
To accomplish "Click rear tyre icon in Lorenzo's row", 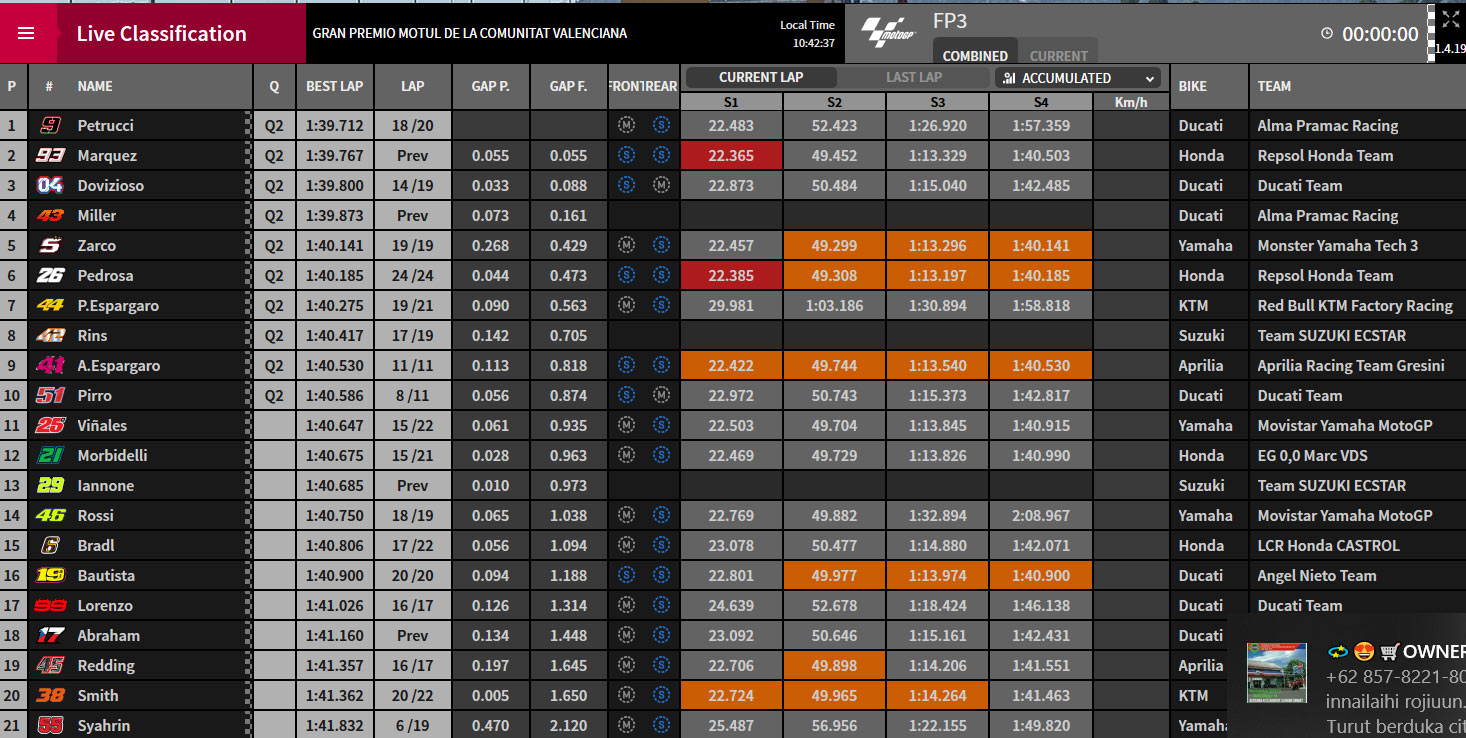I will [x=661, y=605].
